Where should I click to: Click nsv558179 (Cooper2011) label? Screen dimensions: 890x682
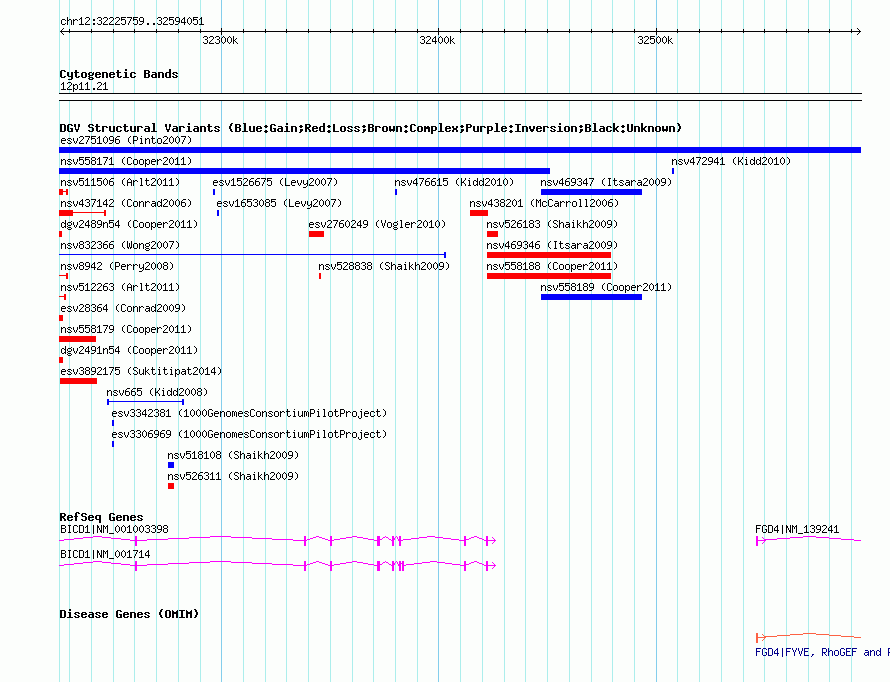pyautogui.click(x=126, y=329)
